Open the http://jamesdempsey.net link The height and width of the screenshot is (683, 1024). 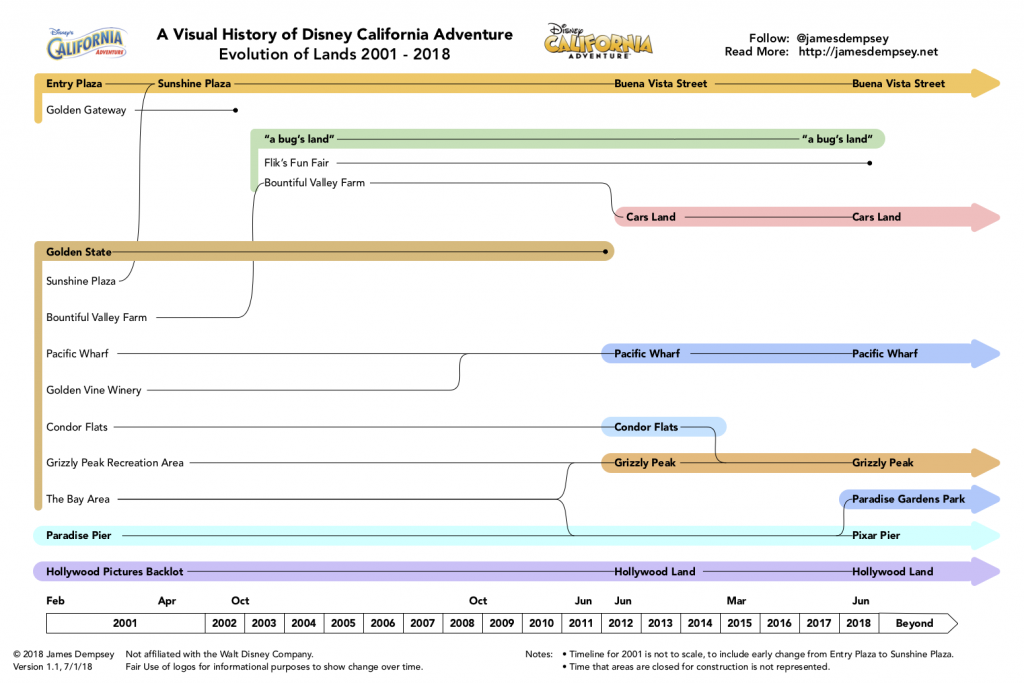coord(868,52)
